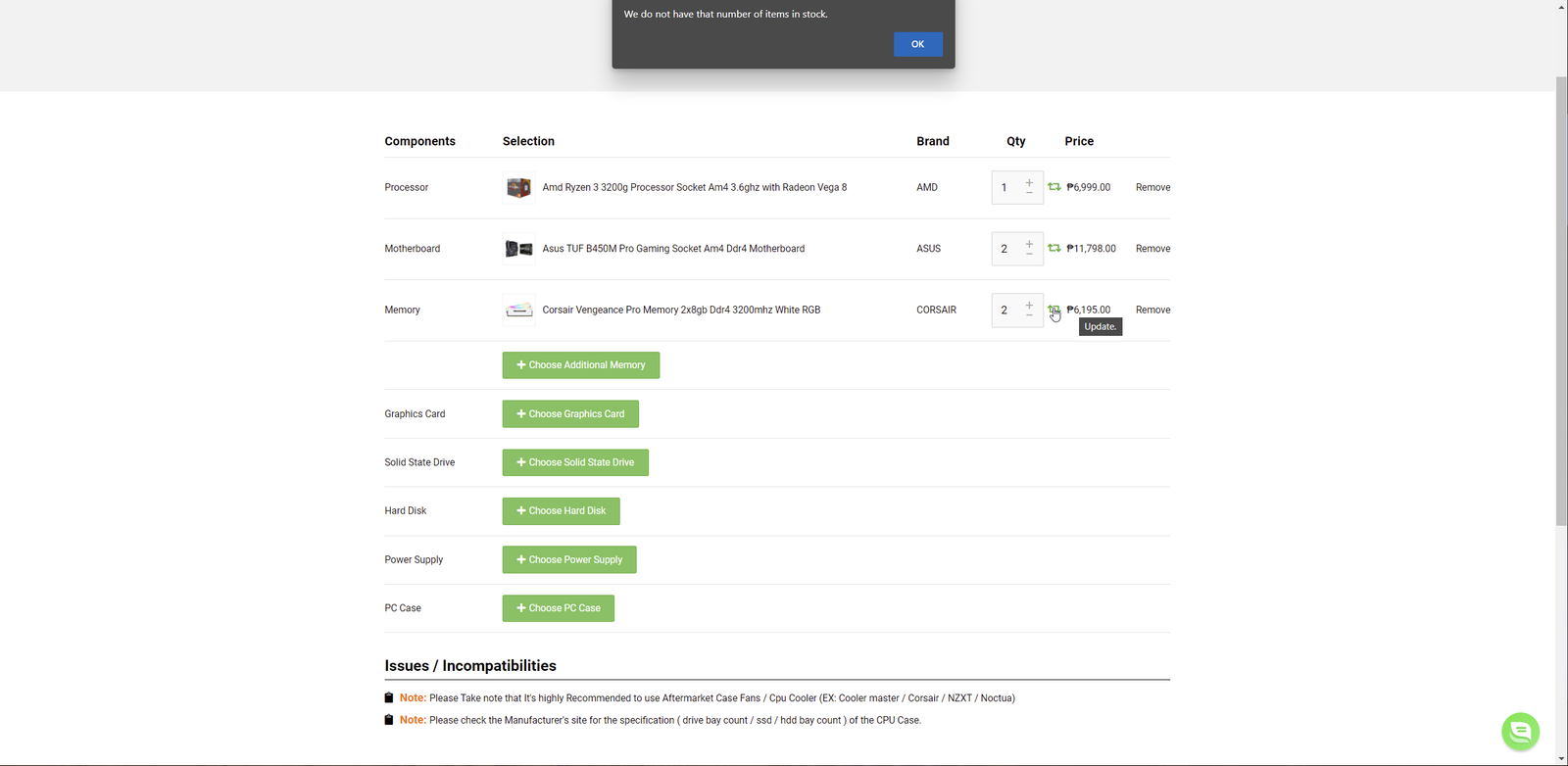Focus the Processor quantity field
This screenshot has width=1568, height=766.
click(x=1006, y=187)
